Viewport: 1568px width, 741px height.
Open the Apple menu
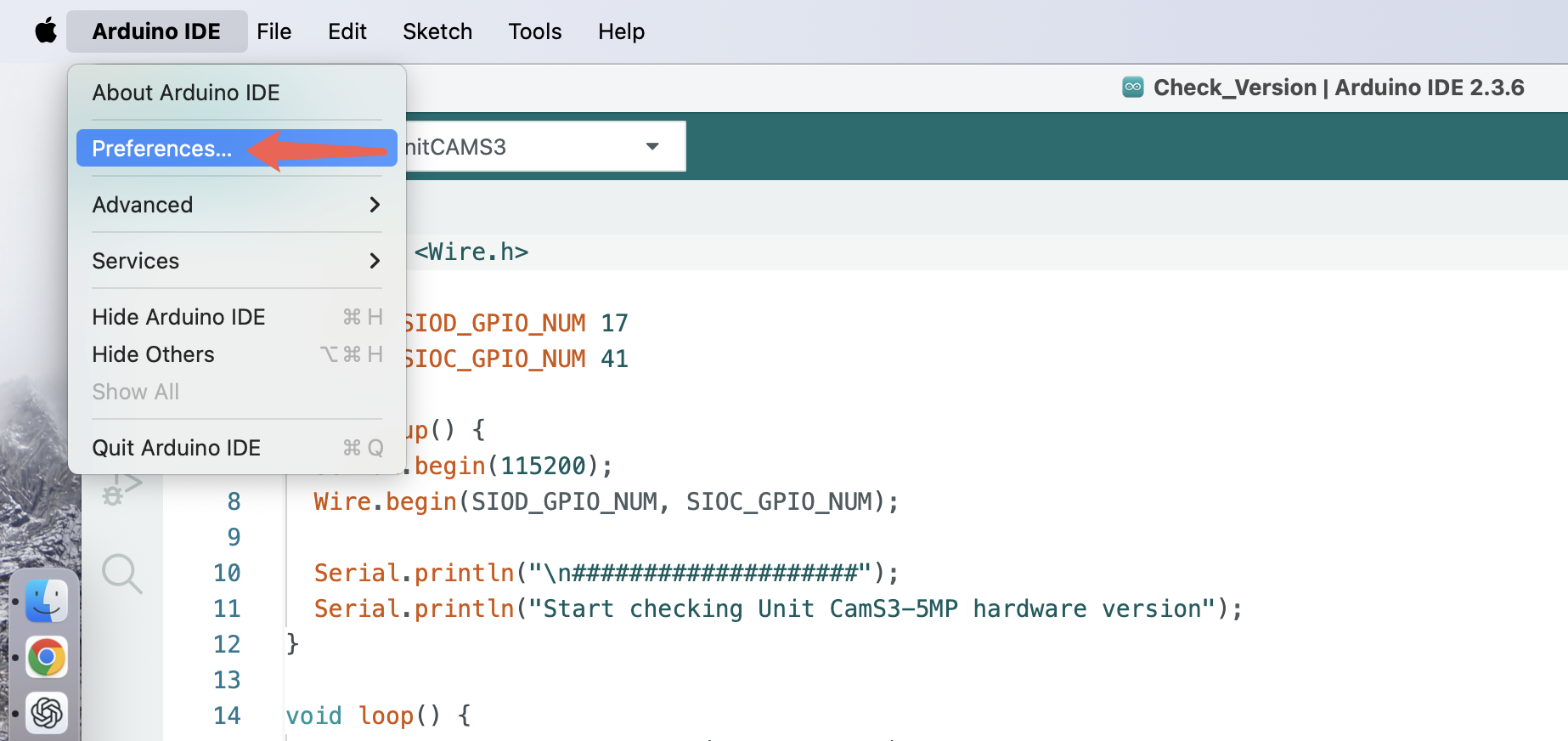tap(46, 31)
